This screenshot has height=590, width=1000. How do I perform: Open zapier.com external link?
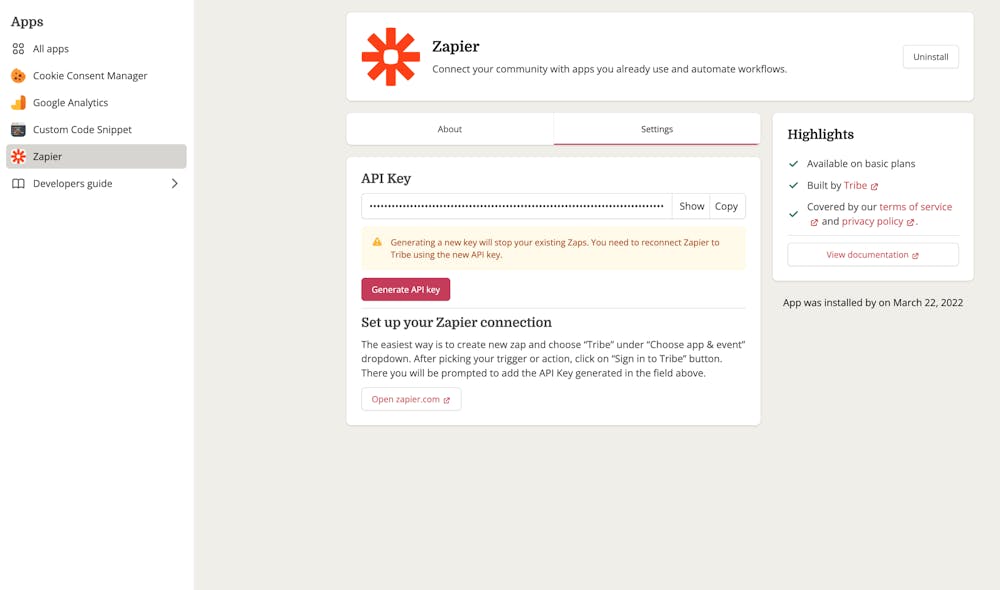(x=411, y=399)
